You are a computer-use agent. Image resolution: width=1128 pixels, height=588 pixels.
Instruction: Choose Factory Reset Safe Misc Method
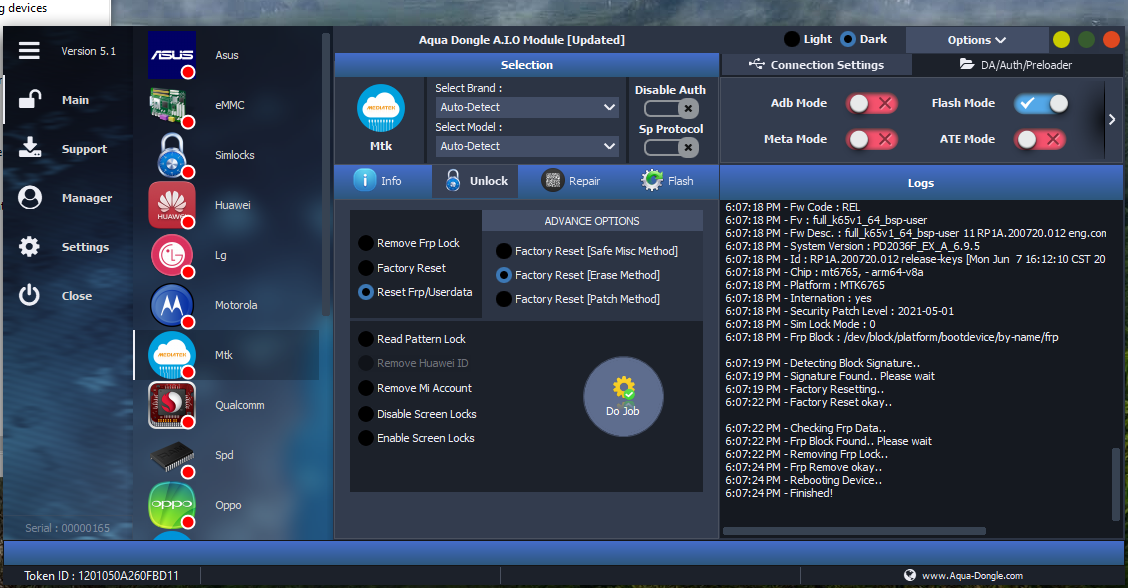tap(587, 251)
